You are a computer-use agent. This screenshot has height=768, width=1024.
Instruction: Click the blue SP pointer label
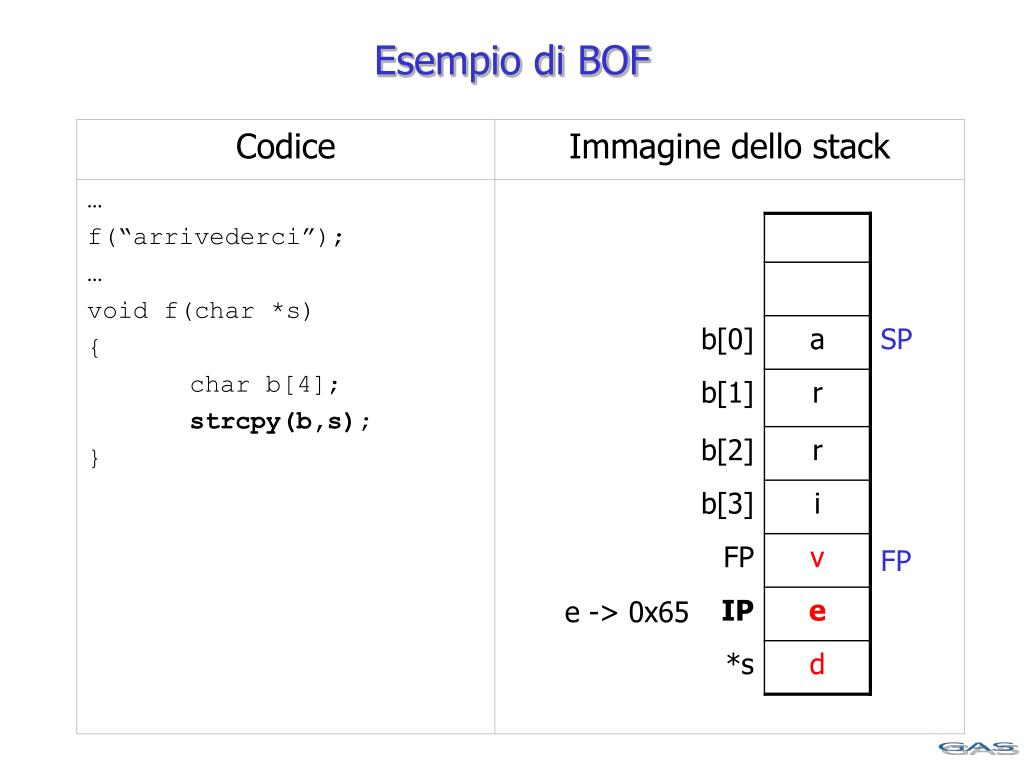pos(896,340)
